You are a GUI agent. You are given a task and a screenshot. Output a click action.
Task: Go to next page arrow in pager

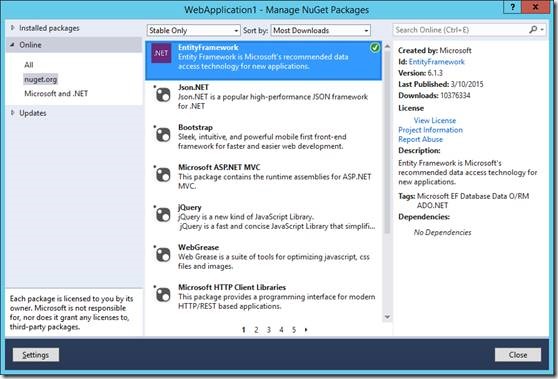point(306,330)
